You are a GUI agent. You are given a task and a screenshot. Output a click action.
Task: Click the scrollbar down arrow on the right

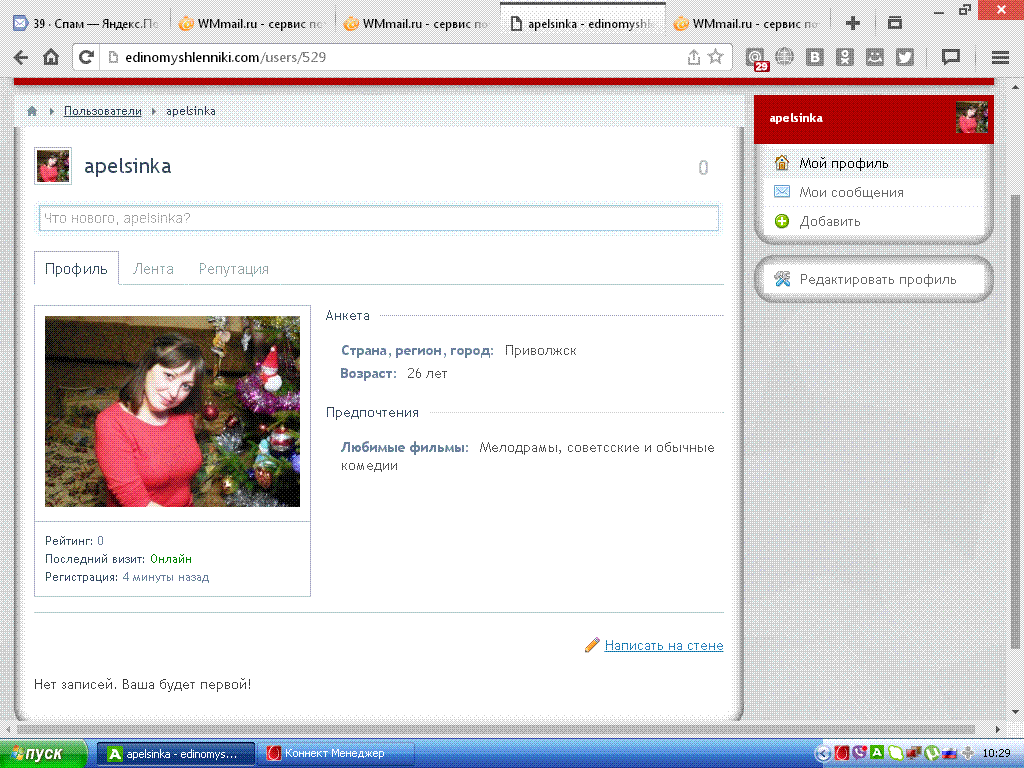coord(1016,712)
